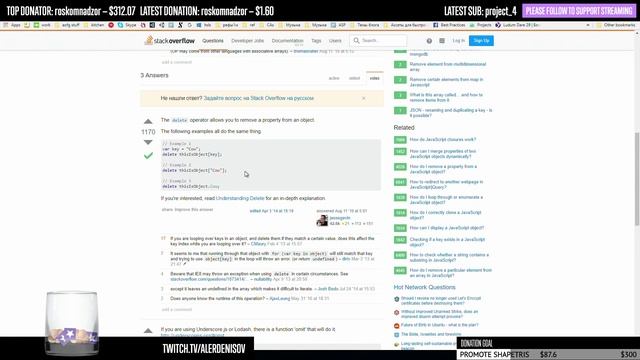Open the Let's Encrypt certificates hot question
Viewport: 640px width, 360px height.
click(441, 301)
